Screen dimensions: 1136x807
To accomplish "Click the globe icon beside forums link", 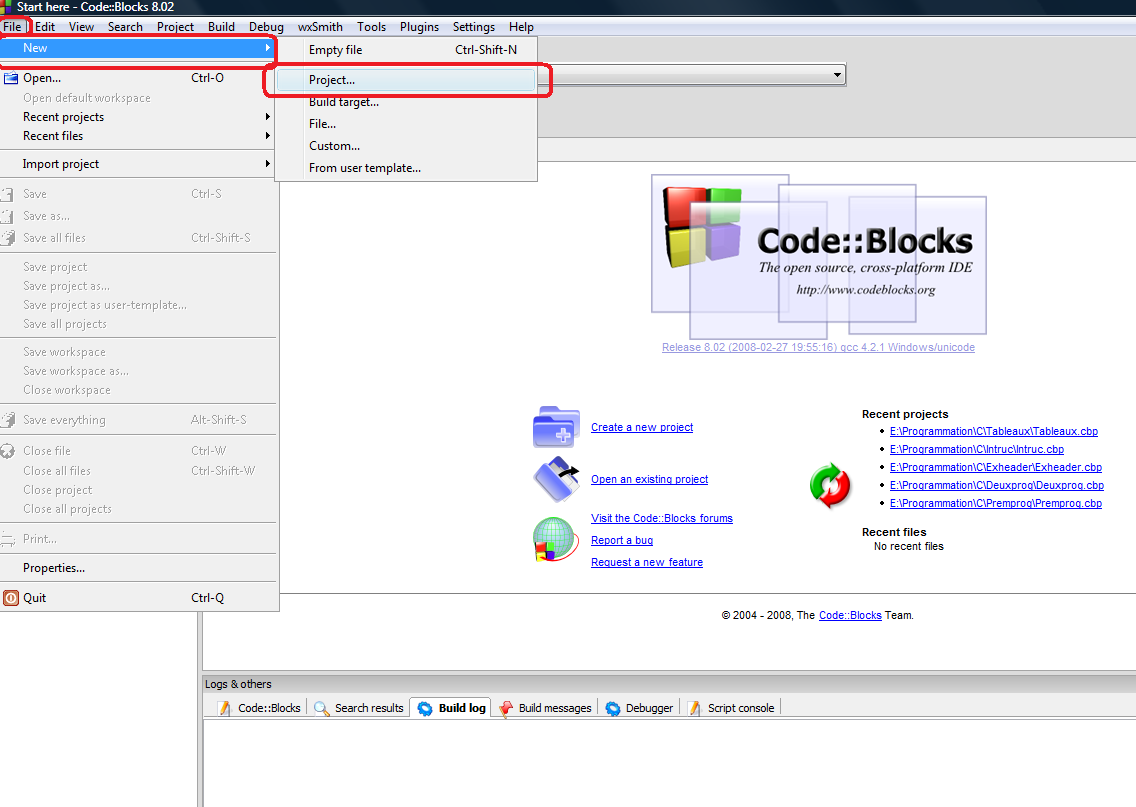I will pos(556,540).
